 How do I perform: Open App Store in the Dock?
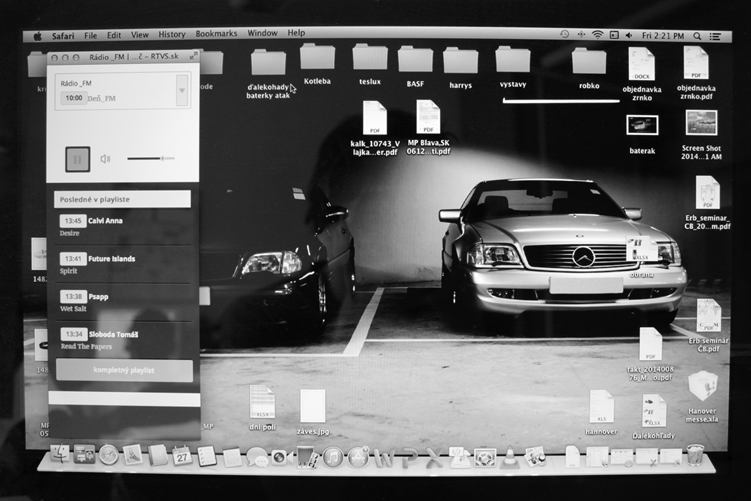pos(358,457)
